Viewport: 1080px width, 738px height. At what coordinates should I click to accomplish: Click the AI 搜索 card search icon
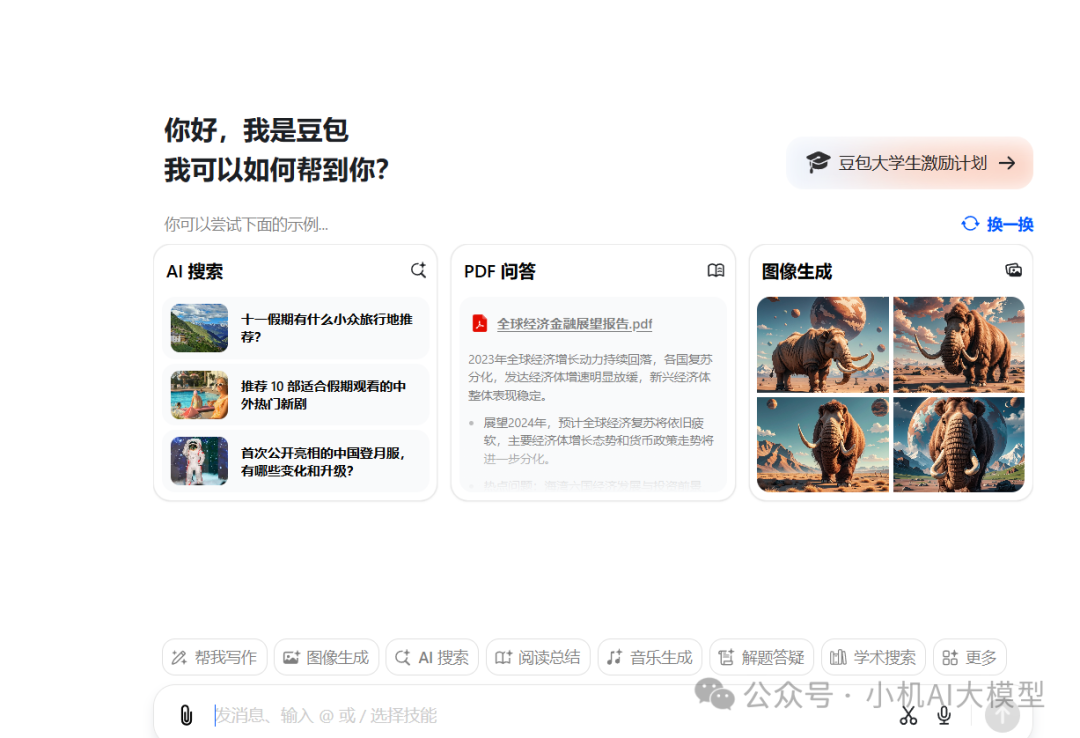[x=418, y=270]
